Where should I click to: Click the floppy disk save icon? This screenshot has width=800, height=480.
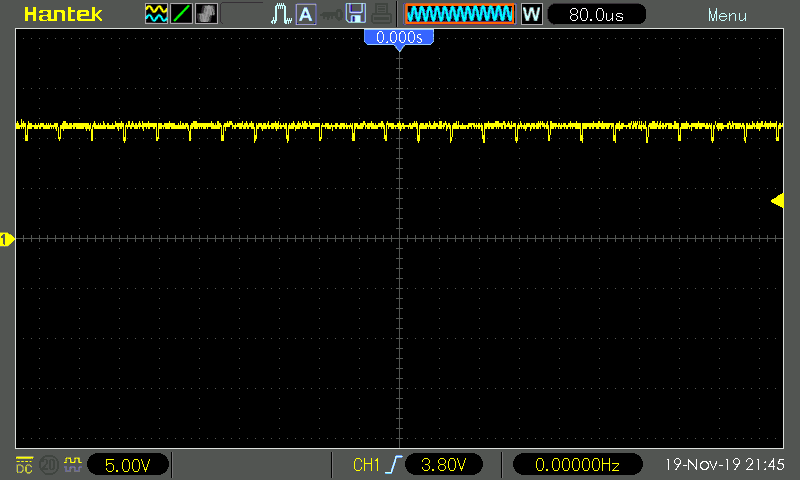pos(355,14)
